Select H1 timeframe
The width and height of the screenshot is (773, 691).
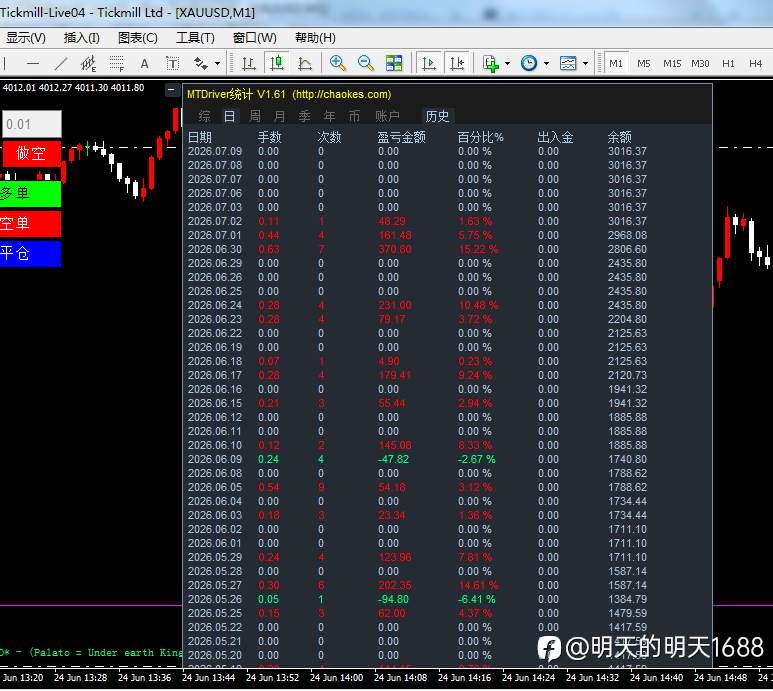click(x=728, y=64)
